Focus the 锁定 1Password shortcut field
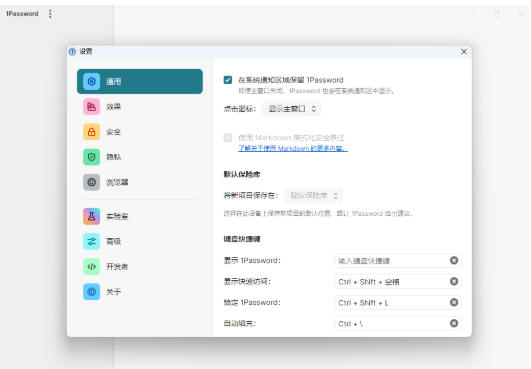 398,302
